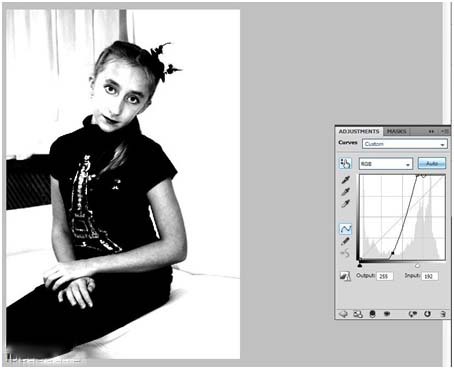The width and height of the screenshot is (454, 369).
Task: Select the lower curve control point
Action: click(392, 254)
